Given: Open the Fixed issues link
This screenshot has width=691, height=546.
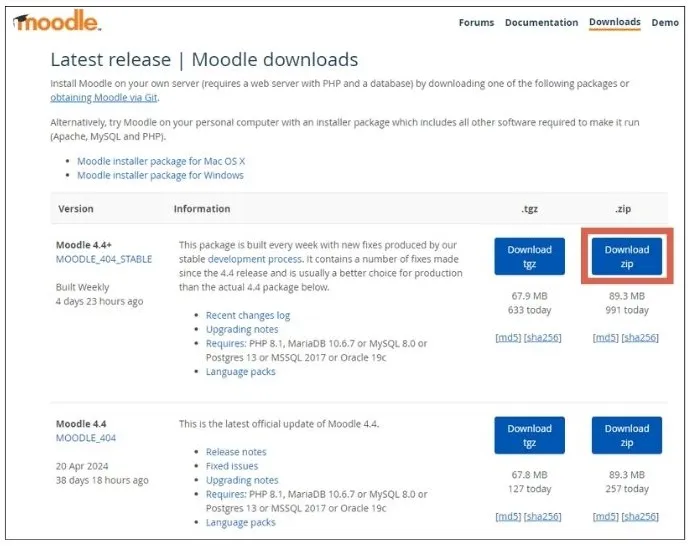Looking at the screenshot, I should pos(232,466).
